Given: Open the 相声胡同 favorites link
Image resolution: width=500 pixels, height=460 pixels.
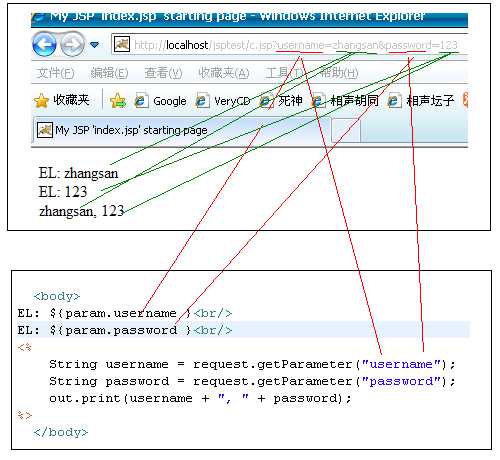Looking at the screenshot, I should tap(345, 100).
